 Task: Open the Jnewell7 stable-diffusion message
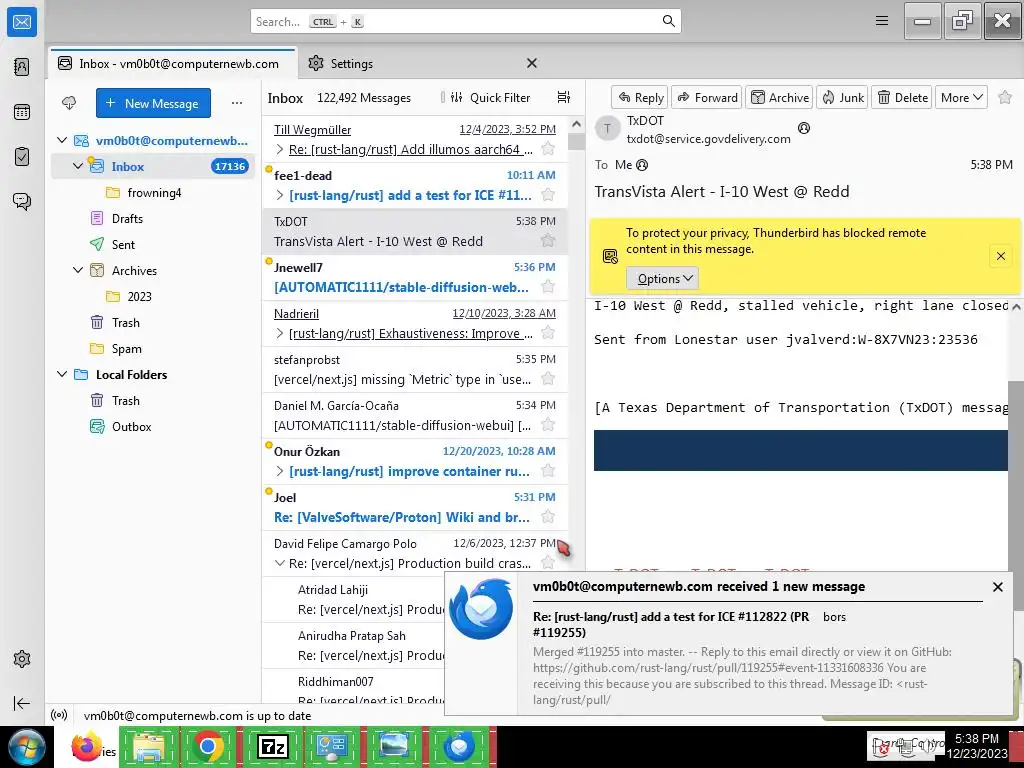[x=415, y=278]
